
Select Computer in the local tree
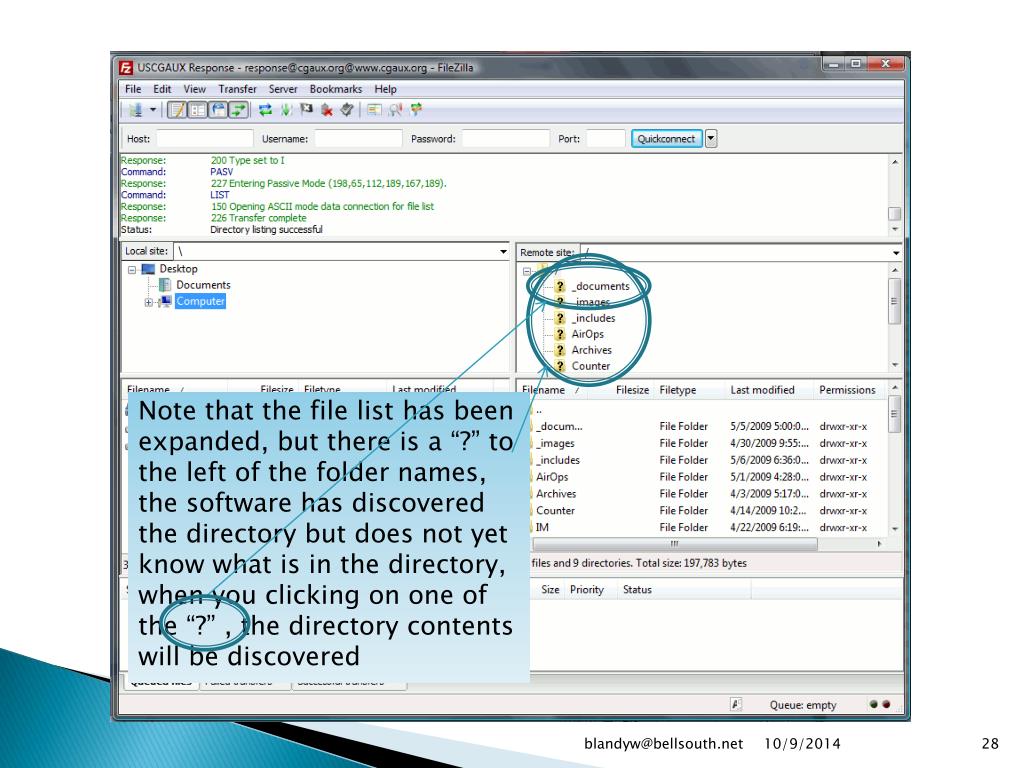200,301
